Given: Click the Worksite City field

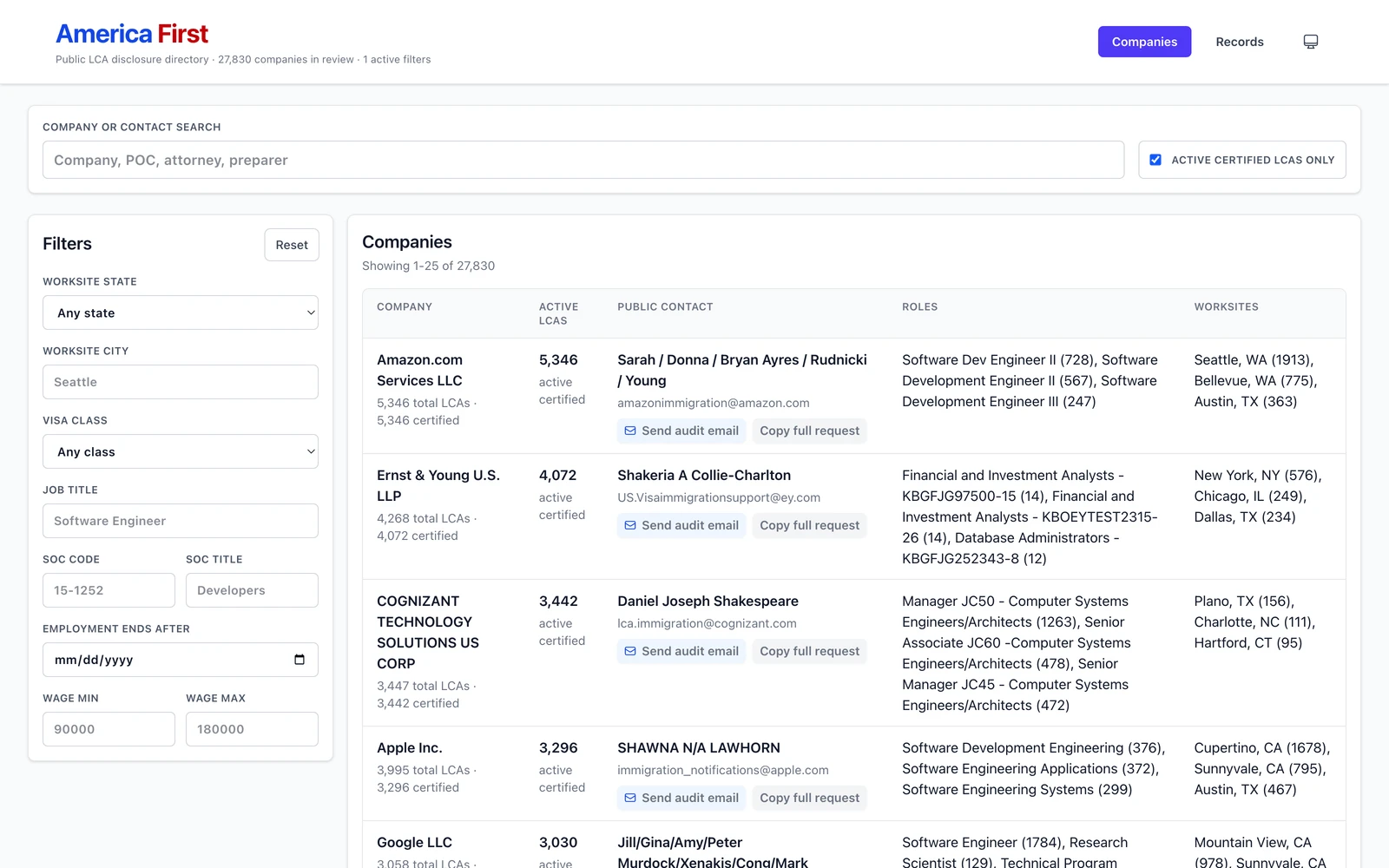Looking at the screenshot, I should tap(181, 382).
